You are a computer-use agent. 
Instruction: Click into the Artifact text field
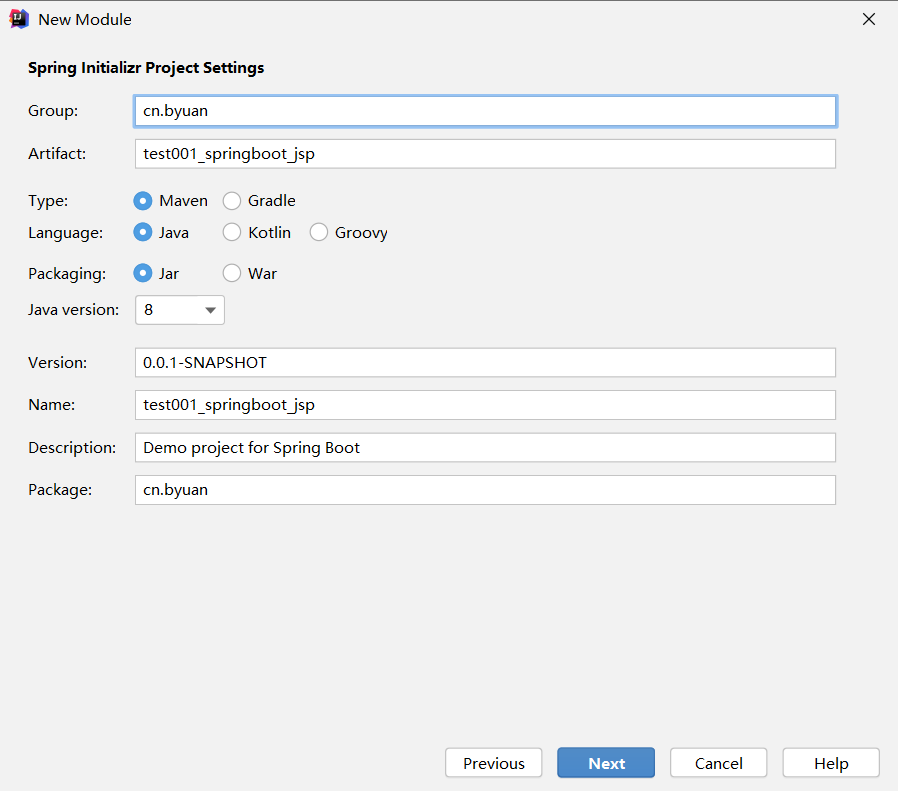[486, 154]
